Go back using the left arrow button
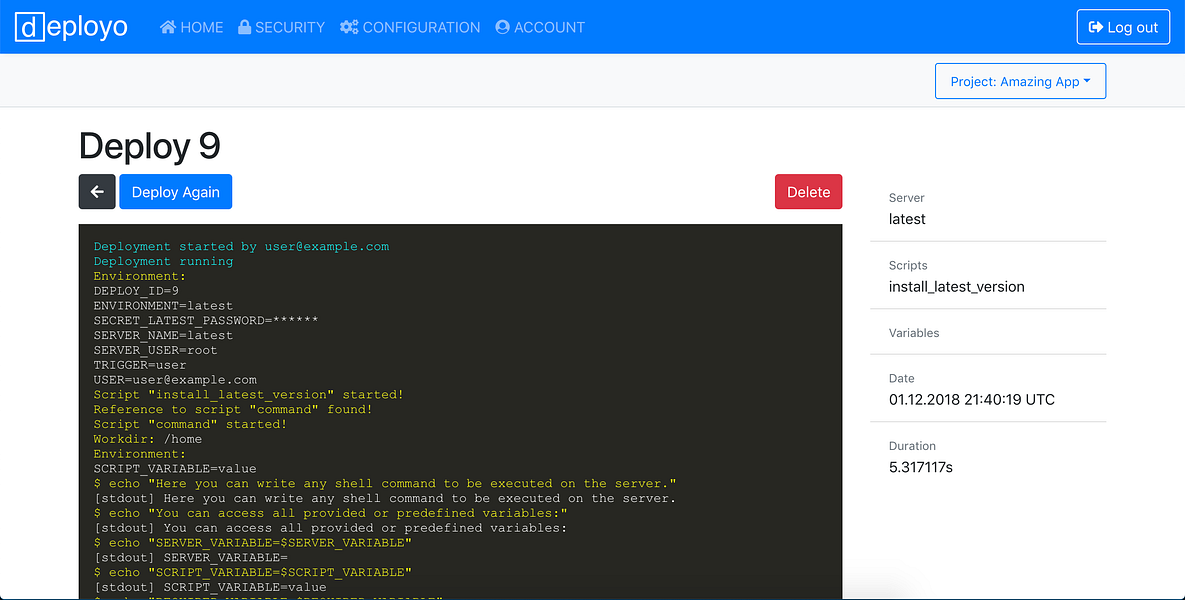 [x=97, y=192]
